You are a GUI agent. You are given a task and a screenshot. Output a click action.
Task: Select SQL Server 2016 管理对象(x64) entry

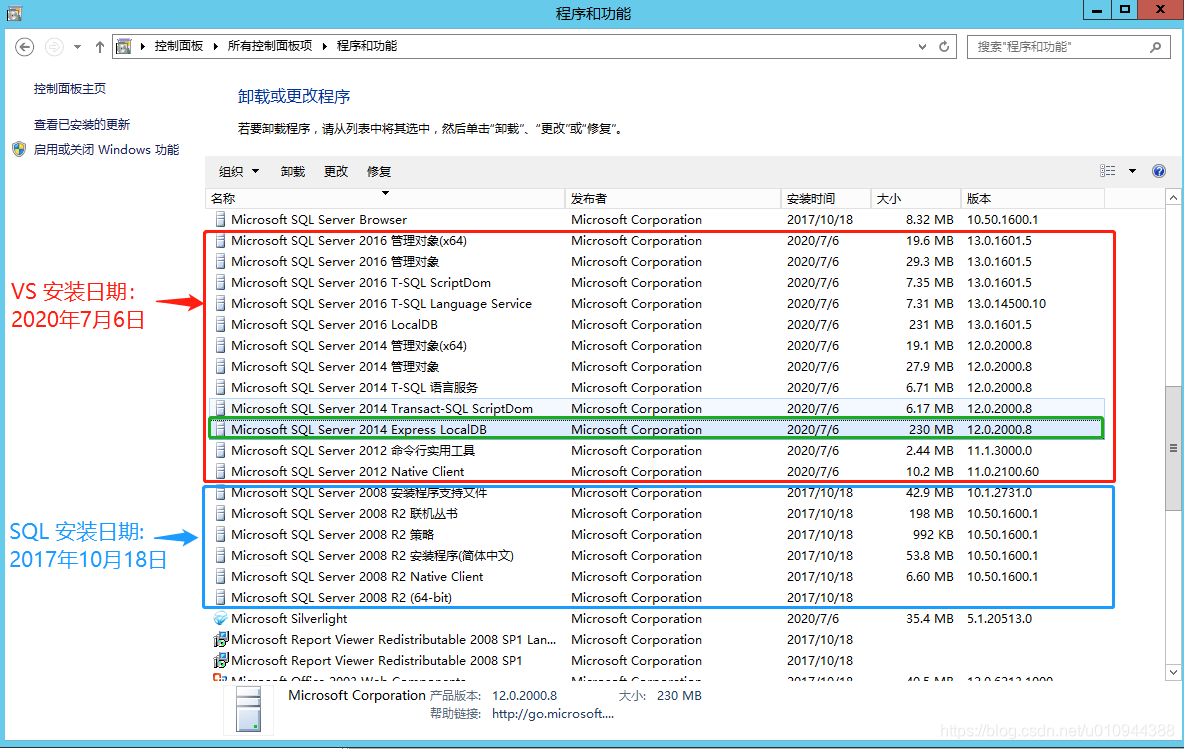click(x=655, y=241)
